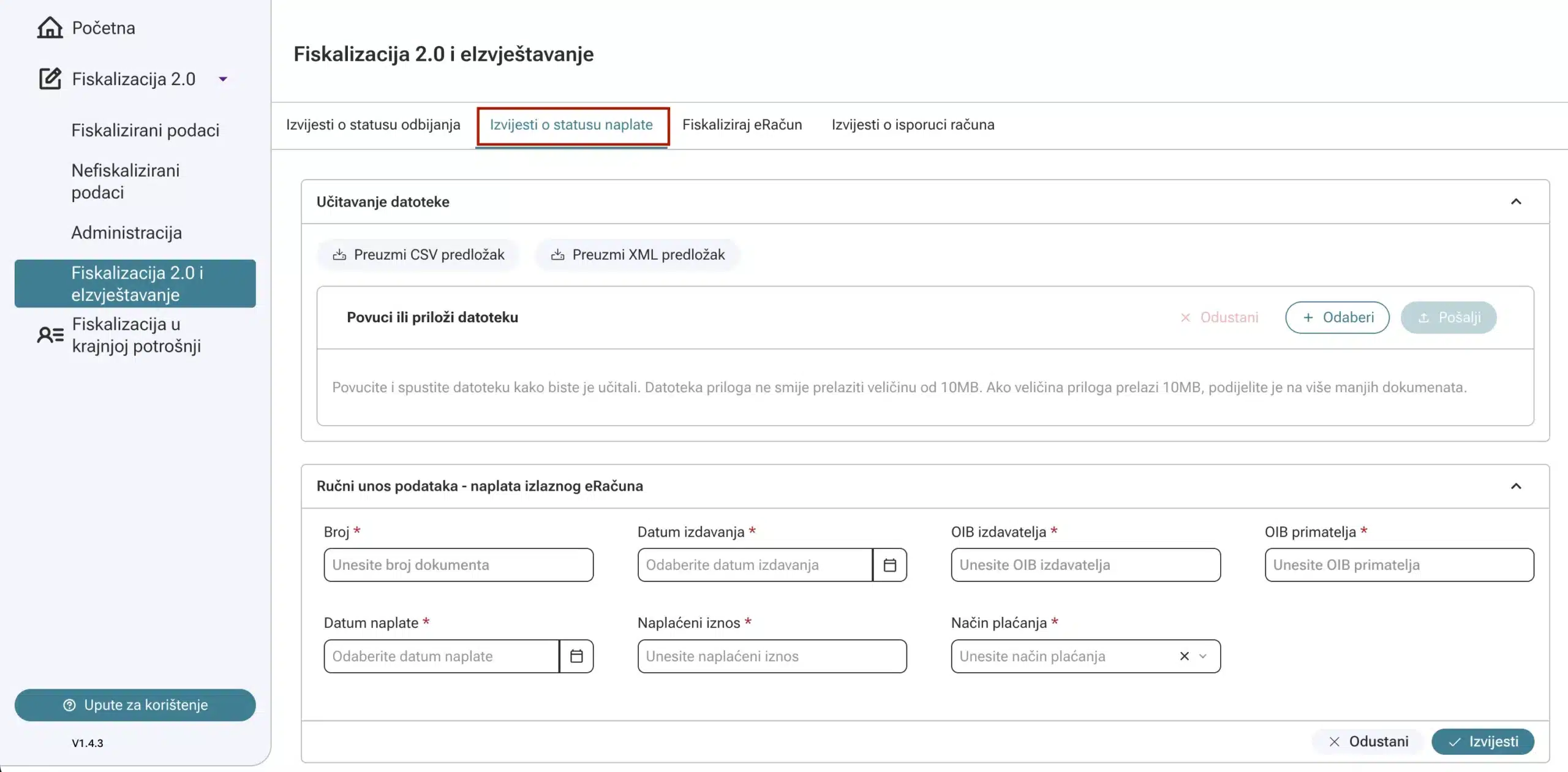Click Odustani at form bottom

pyautogui.click(x=1369, y=742)
